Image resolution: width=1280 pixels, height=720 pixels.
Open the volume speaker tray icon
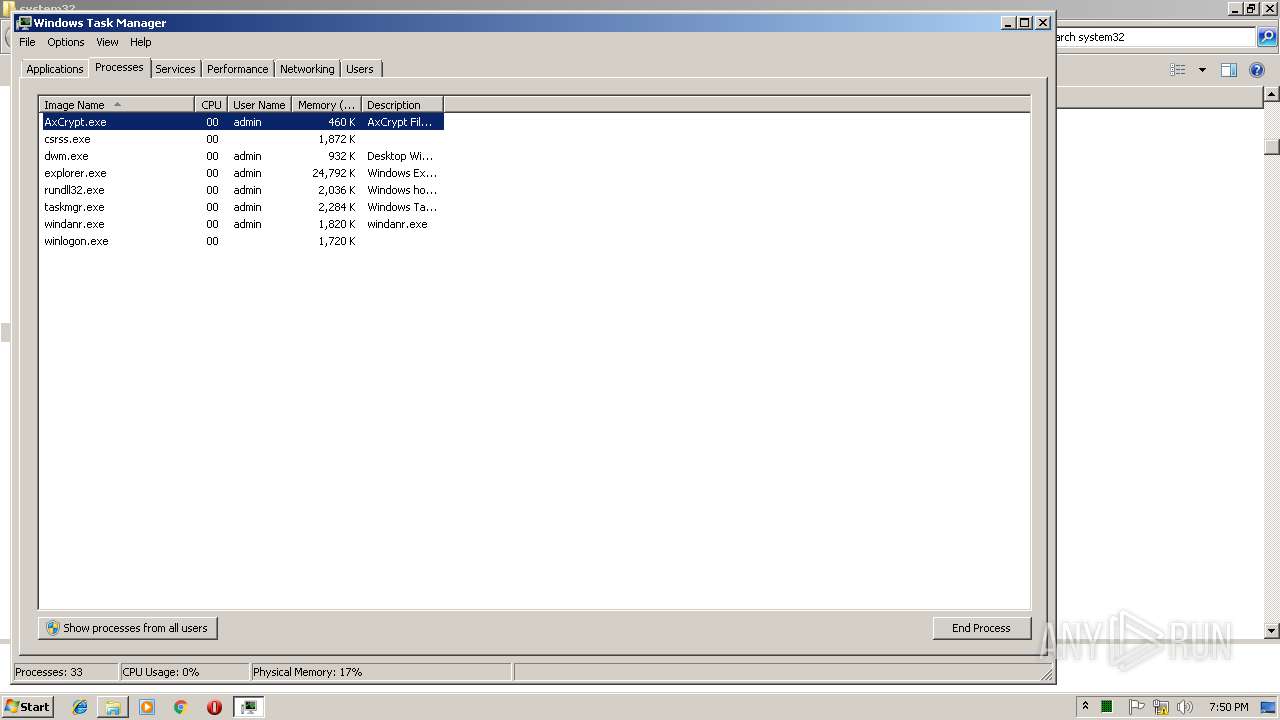click(1185, 707)
